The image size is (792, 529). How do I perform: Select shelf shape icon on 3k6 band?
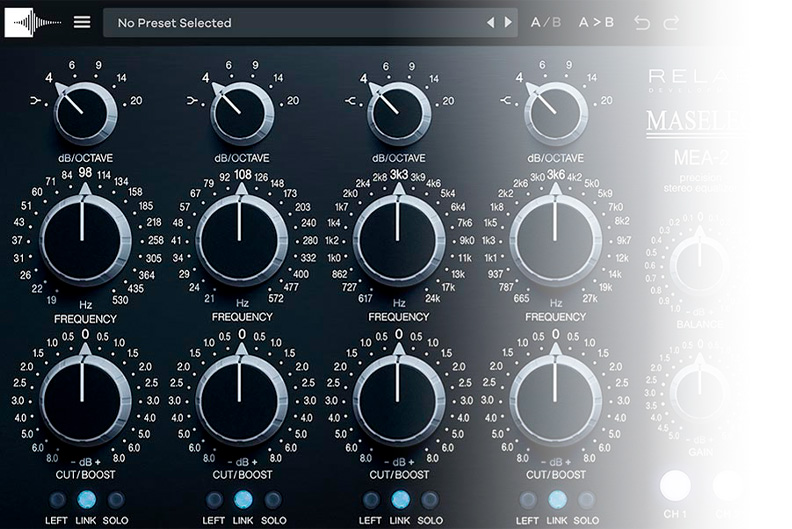tap(506, 102)
